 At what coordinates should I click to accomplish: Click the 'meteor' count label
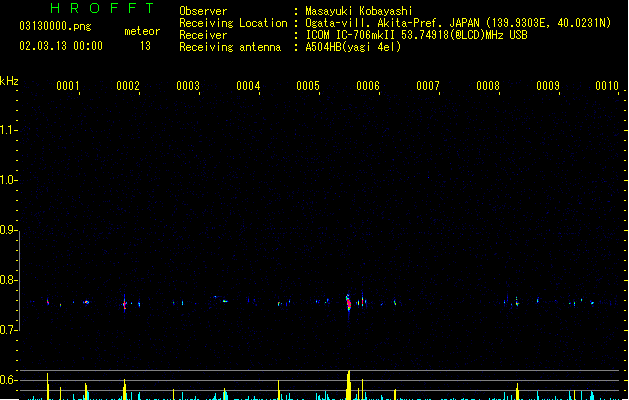tap(142, 31)
